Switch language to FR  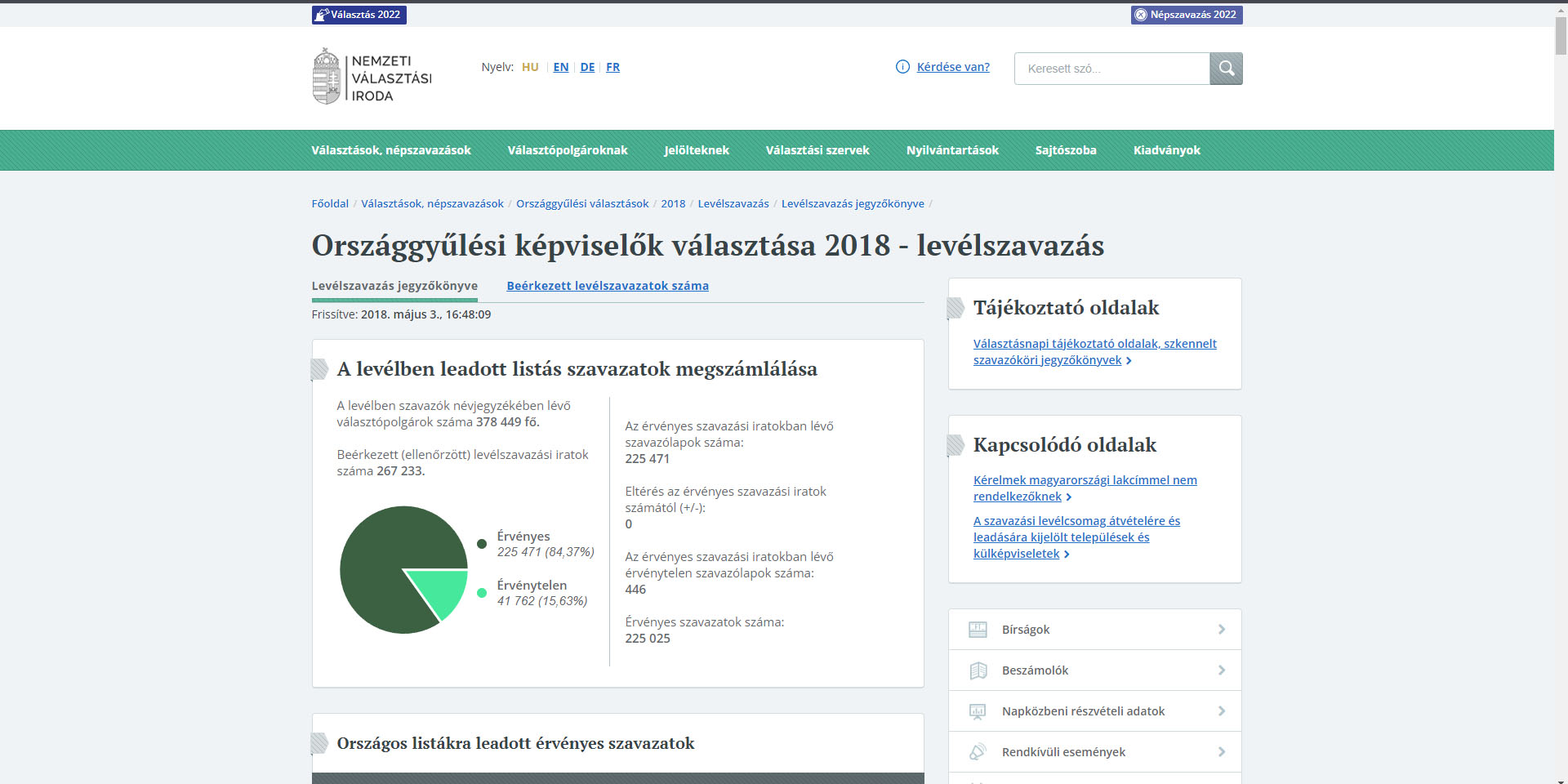pos(612,67)
